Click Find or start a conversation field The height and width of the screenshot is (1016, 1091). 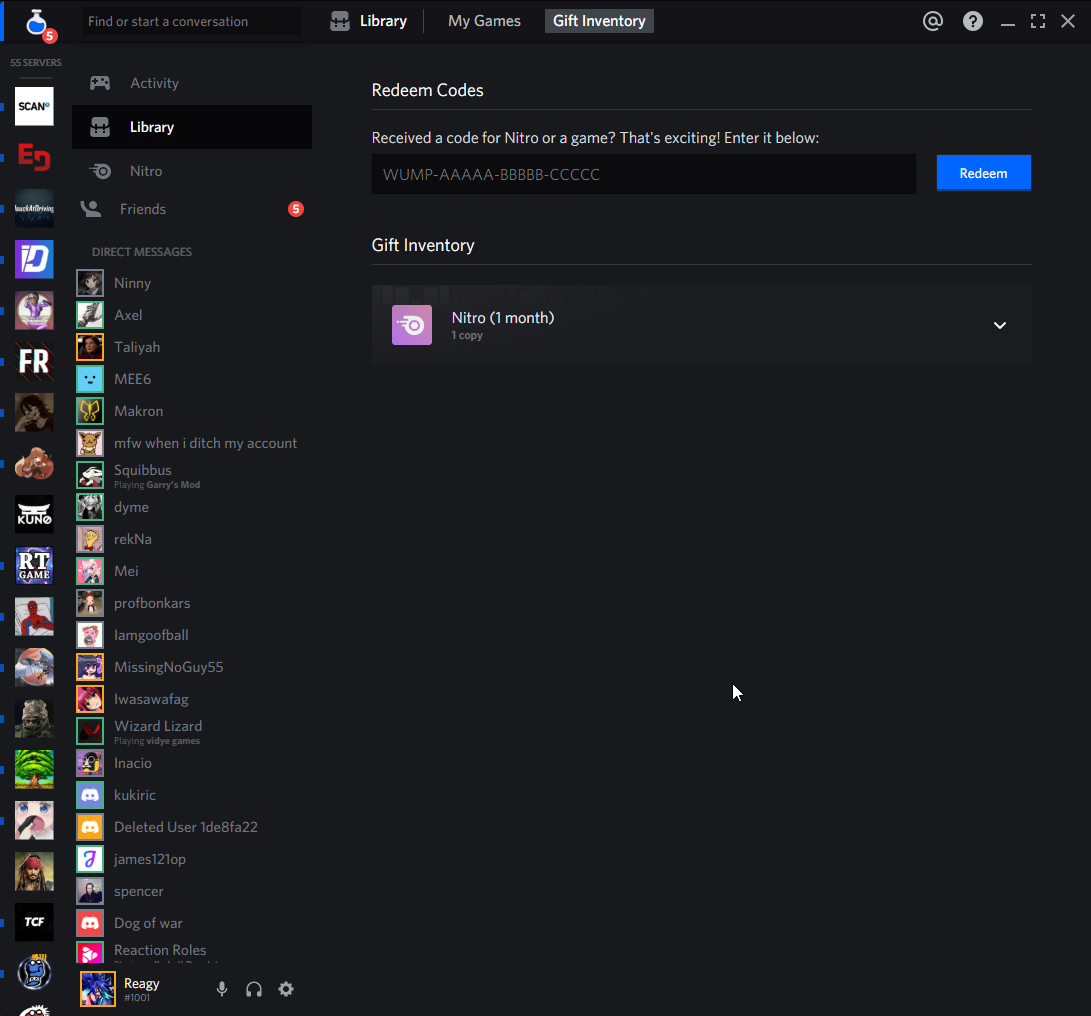[192, 21]
